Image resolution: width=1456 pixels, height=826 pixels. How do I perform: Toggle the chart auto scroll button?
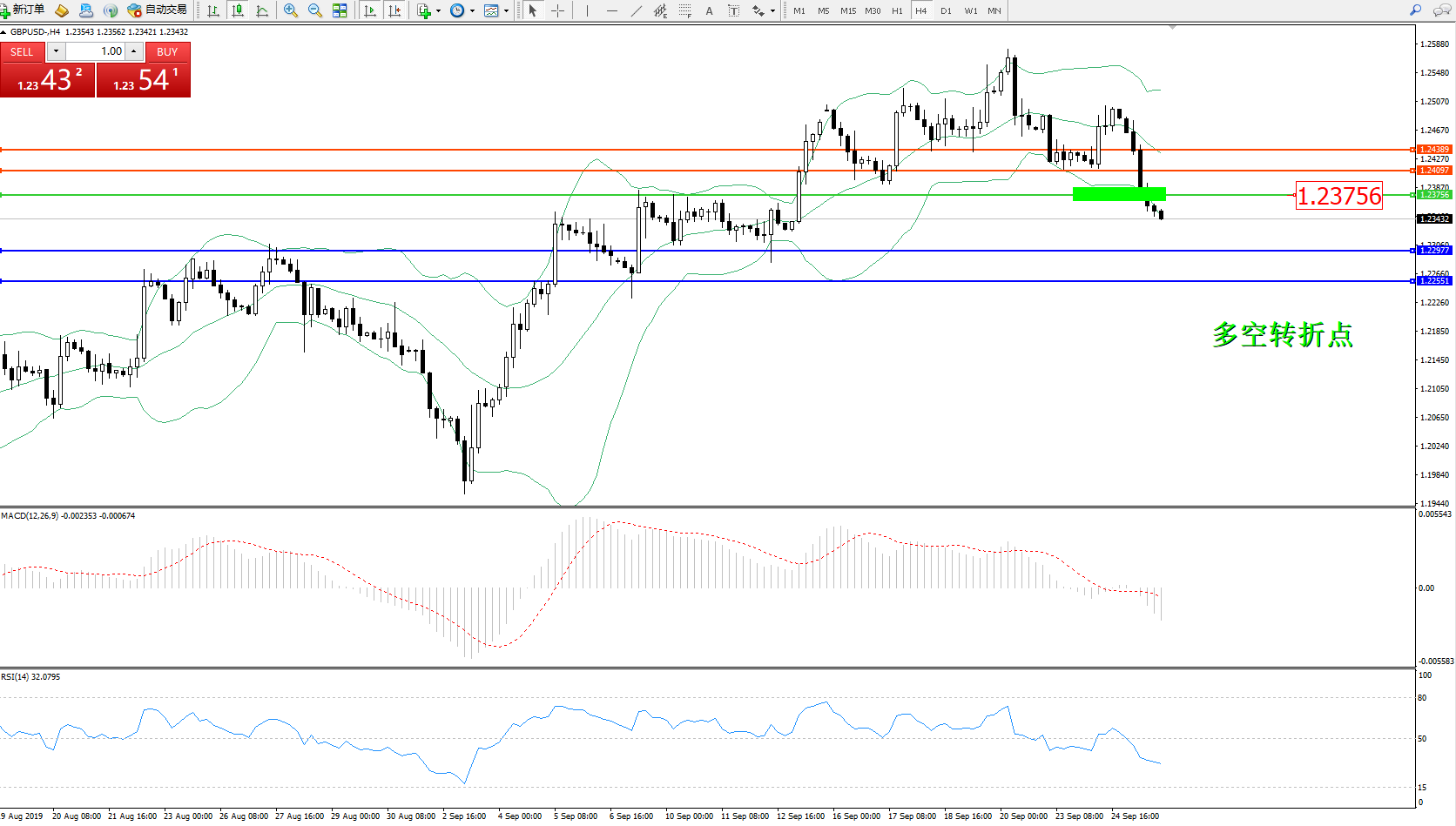click(370, 10)
